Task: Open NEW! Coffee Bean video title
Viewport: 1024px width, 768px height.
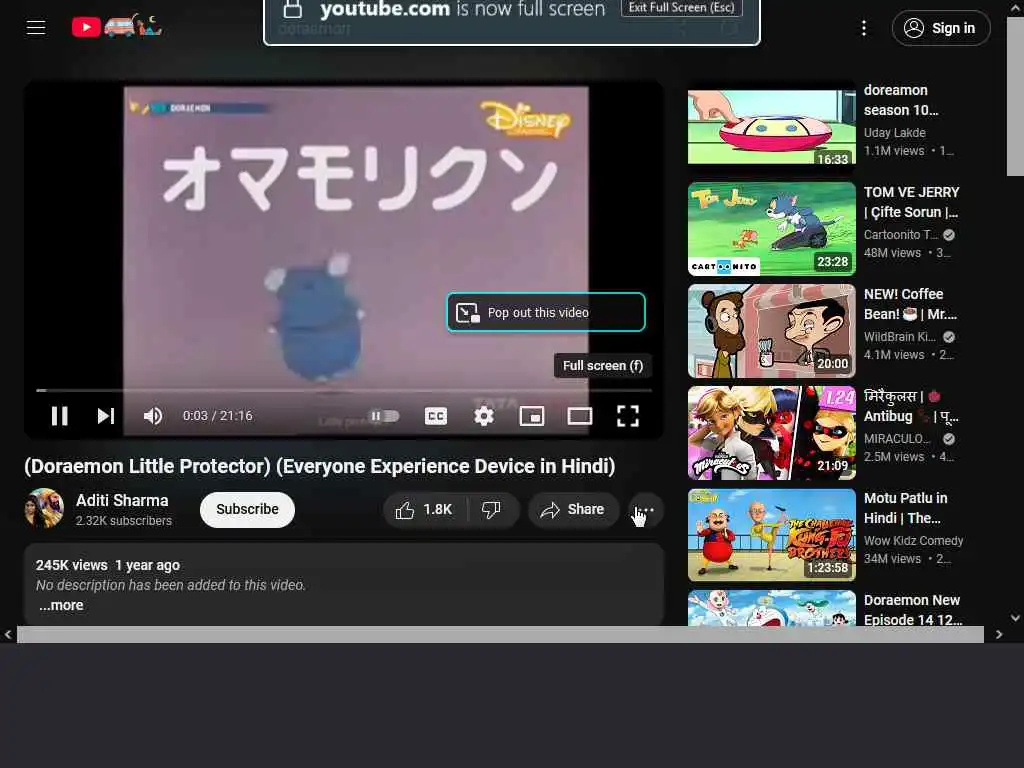Action: point(910,304)
